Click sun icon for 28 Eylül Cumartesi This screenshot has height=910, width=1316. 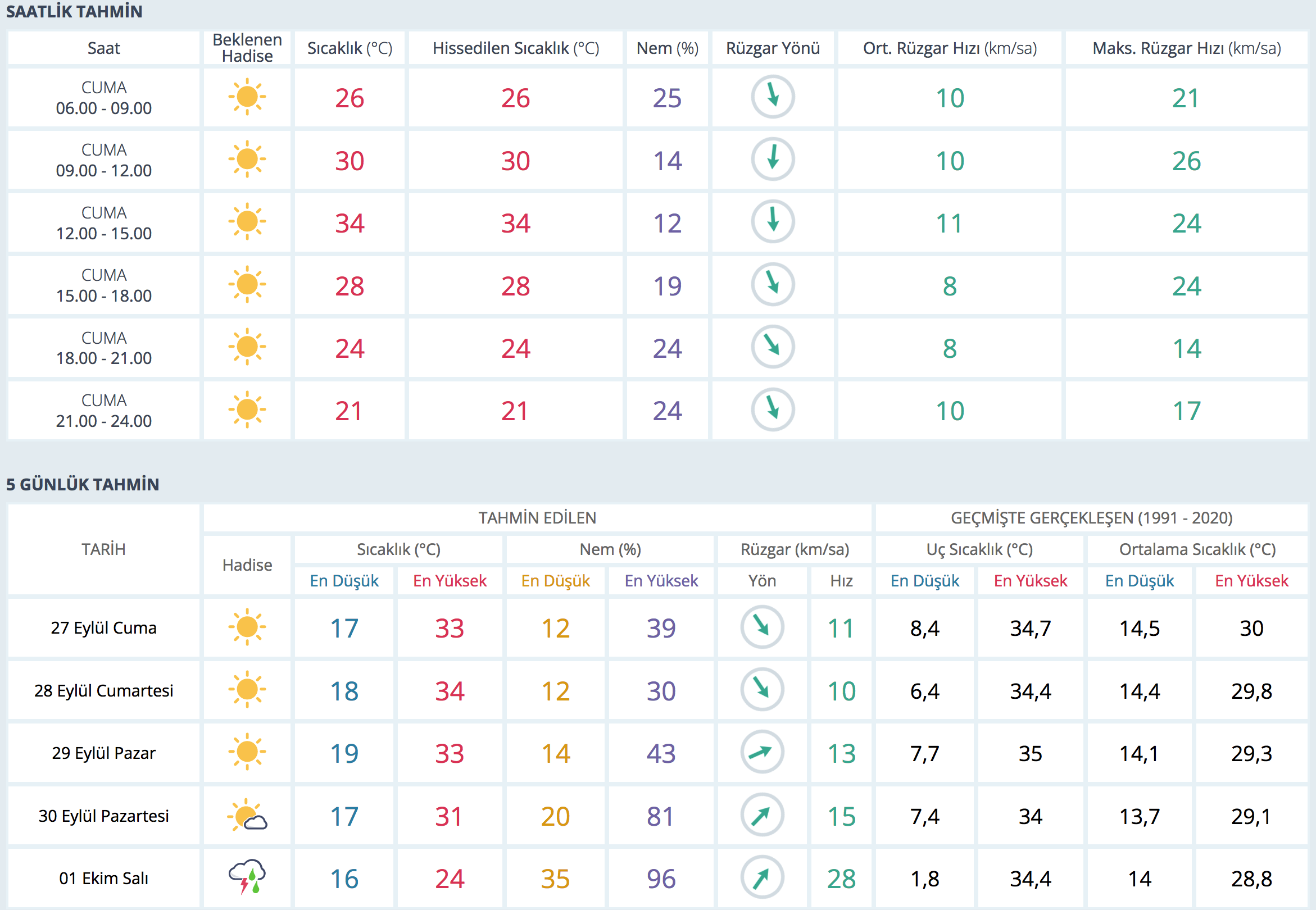(x=247, y=690)
